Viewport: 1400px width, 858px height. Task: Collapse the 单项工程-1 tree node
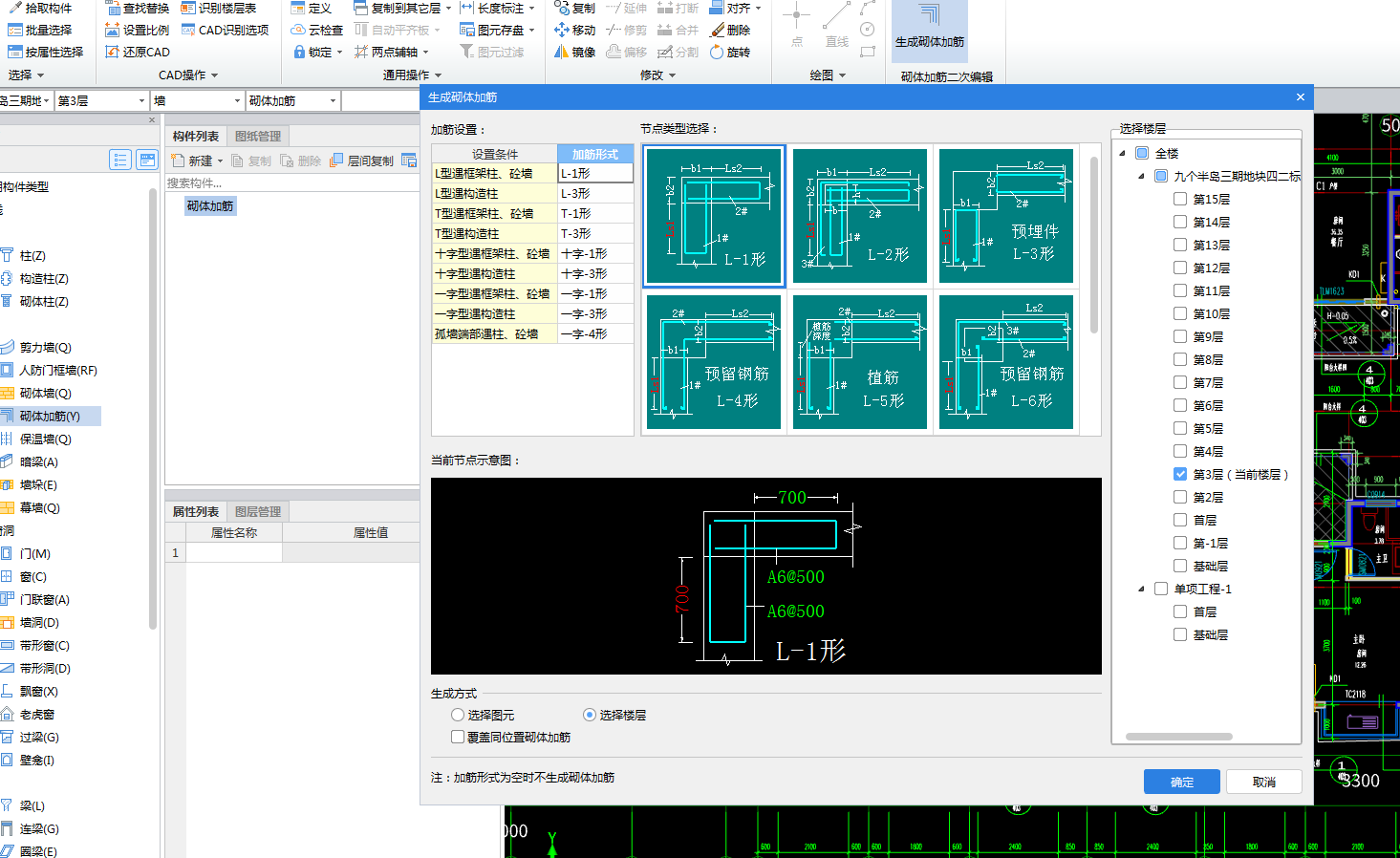pos(1142,589)
